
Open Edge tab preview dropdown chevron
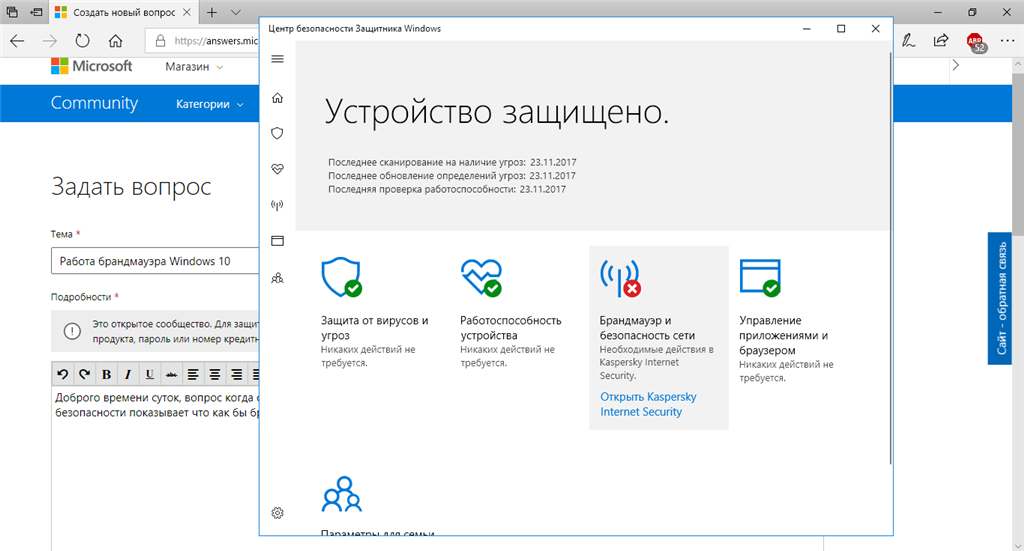coord(236,12)
